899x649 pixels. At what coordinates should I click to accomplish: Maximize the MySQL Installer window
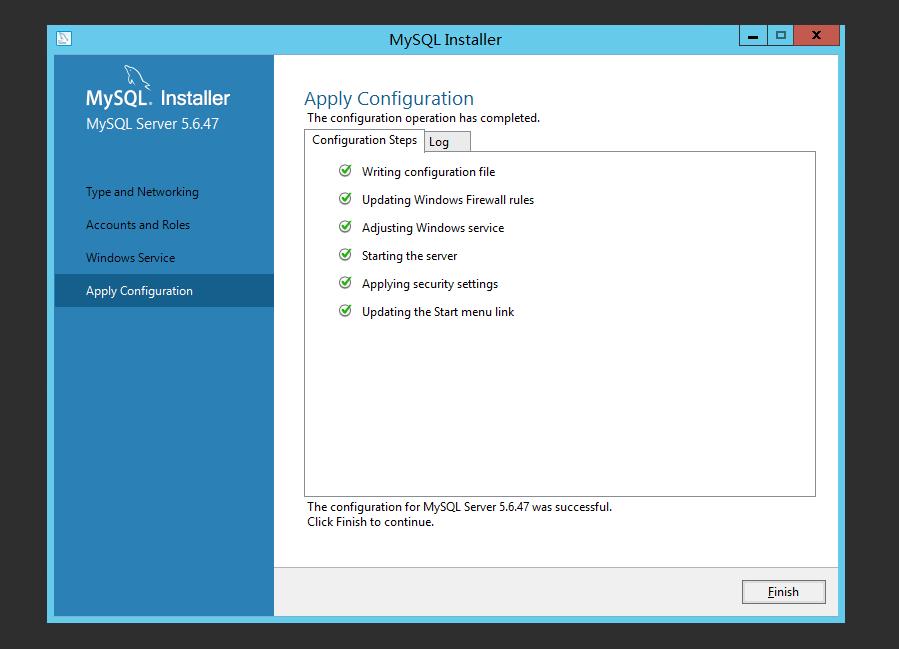[780, 36]
